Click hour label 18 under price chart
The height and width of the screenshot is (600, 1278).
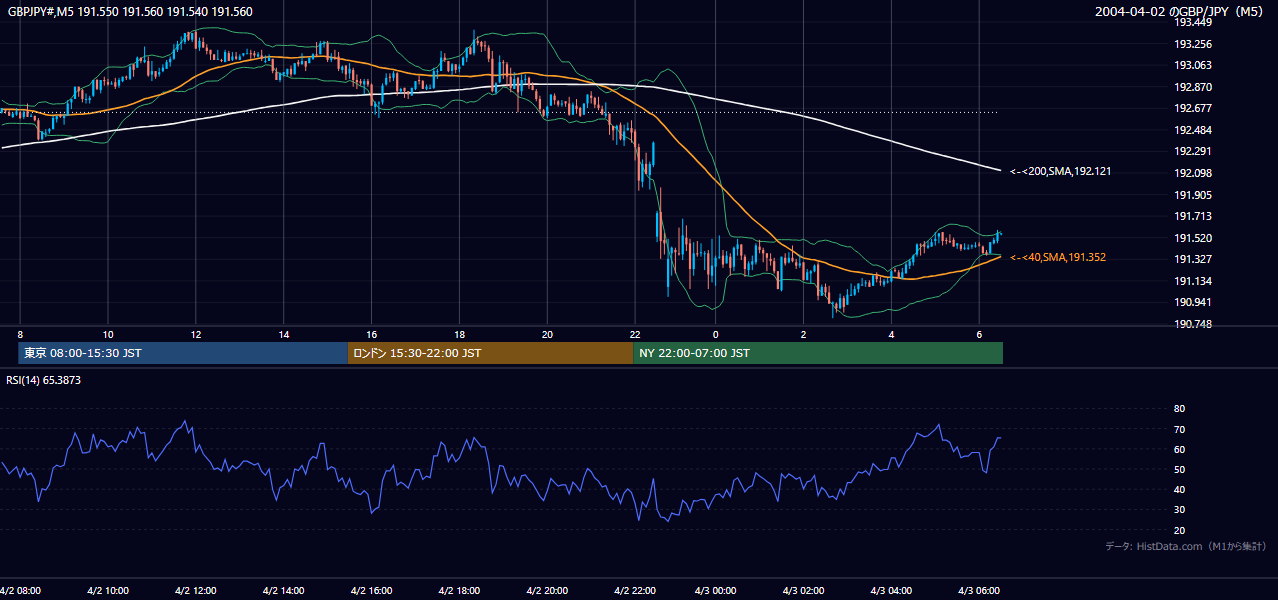point(459,333)
